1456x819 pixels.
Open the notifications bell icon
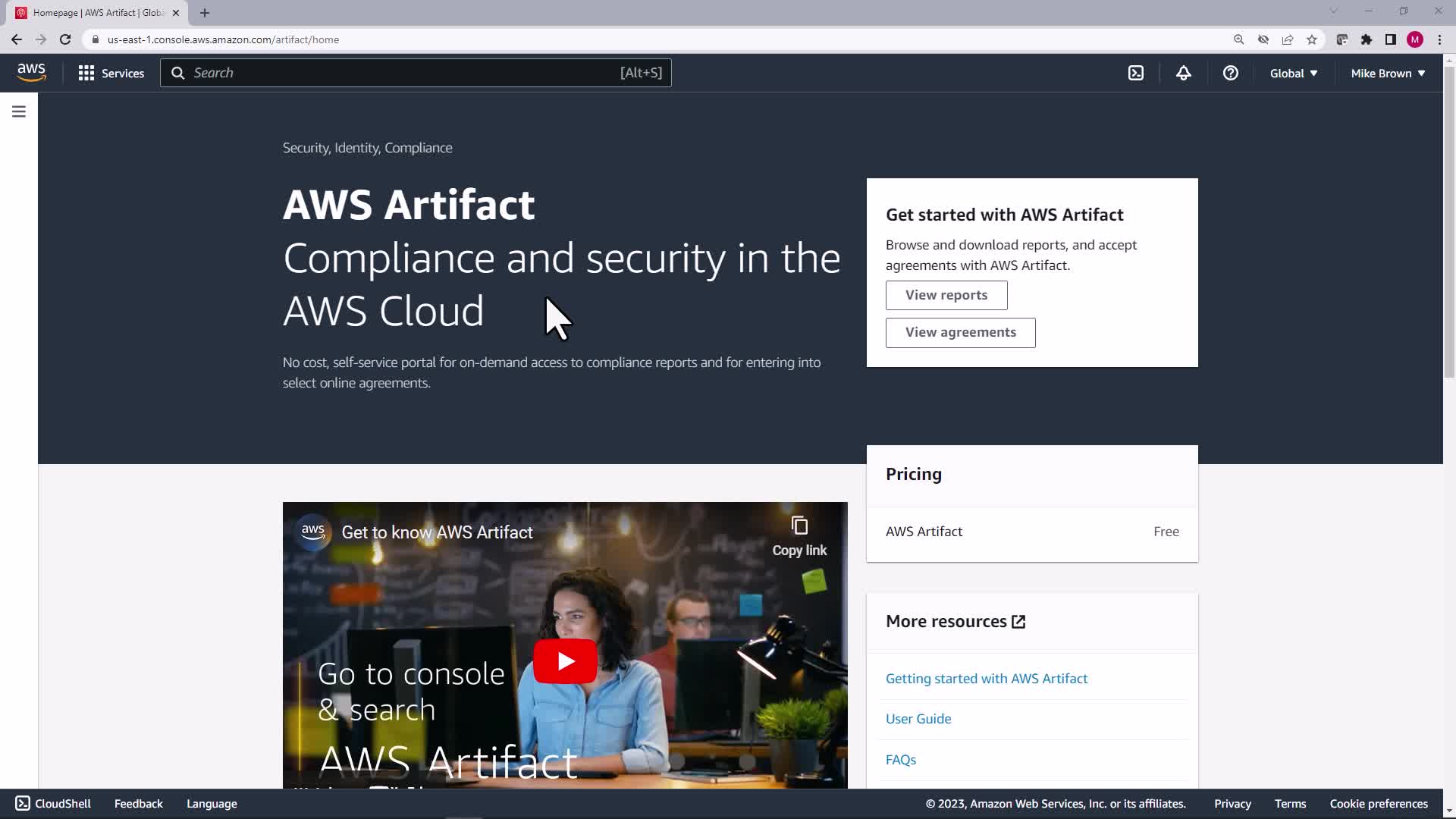pos(1183,73)
